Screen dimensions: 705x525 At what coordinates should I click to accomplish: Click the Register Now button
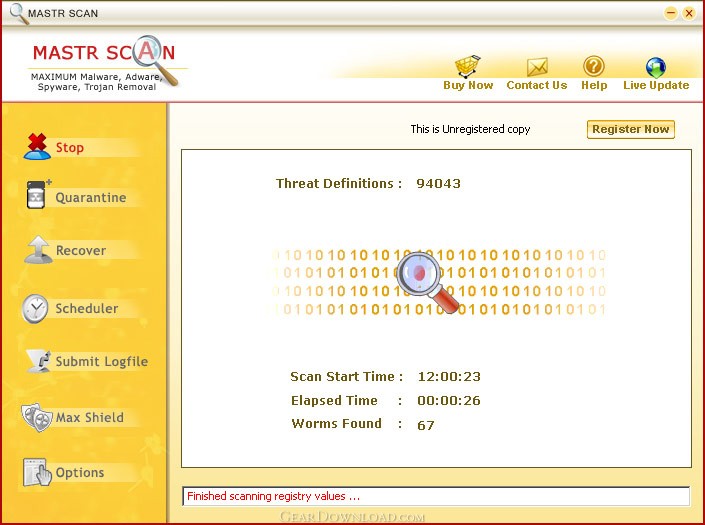[x=630, y=129]
